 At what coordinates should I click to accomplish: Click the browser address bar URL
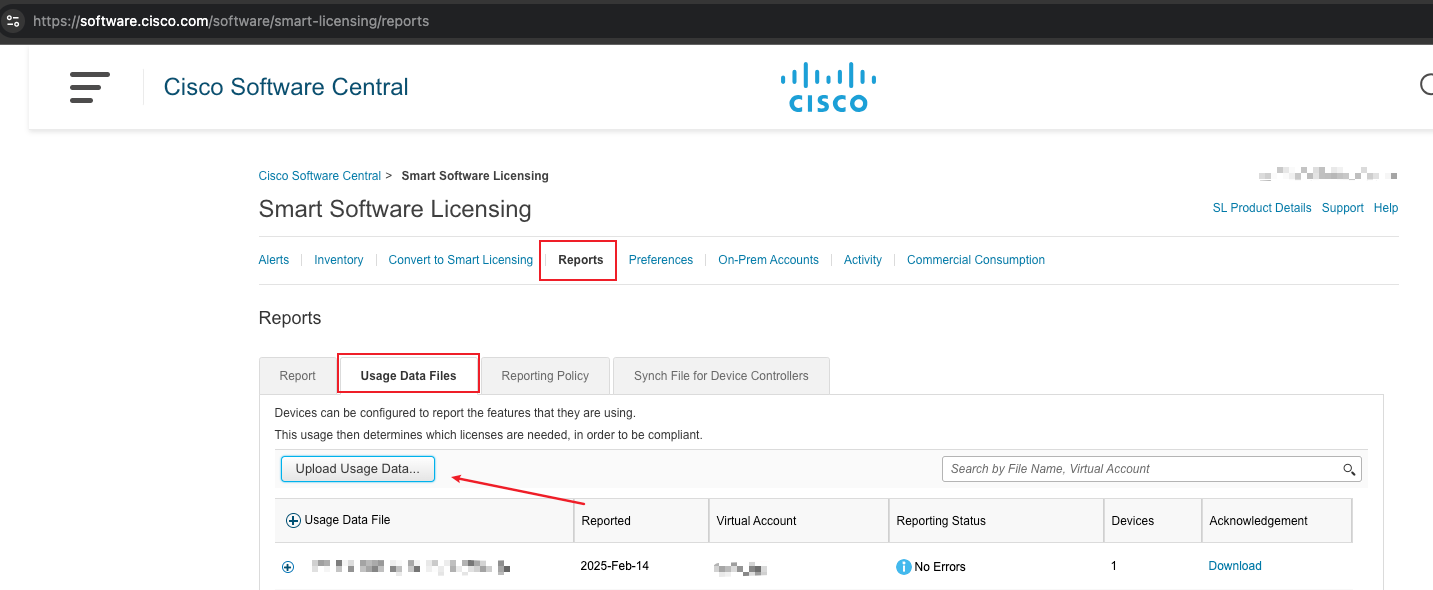point(231,21)
